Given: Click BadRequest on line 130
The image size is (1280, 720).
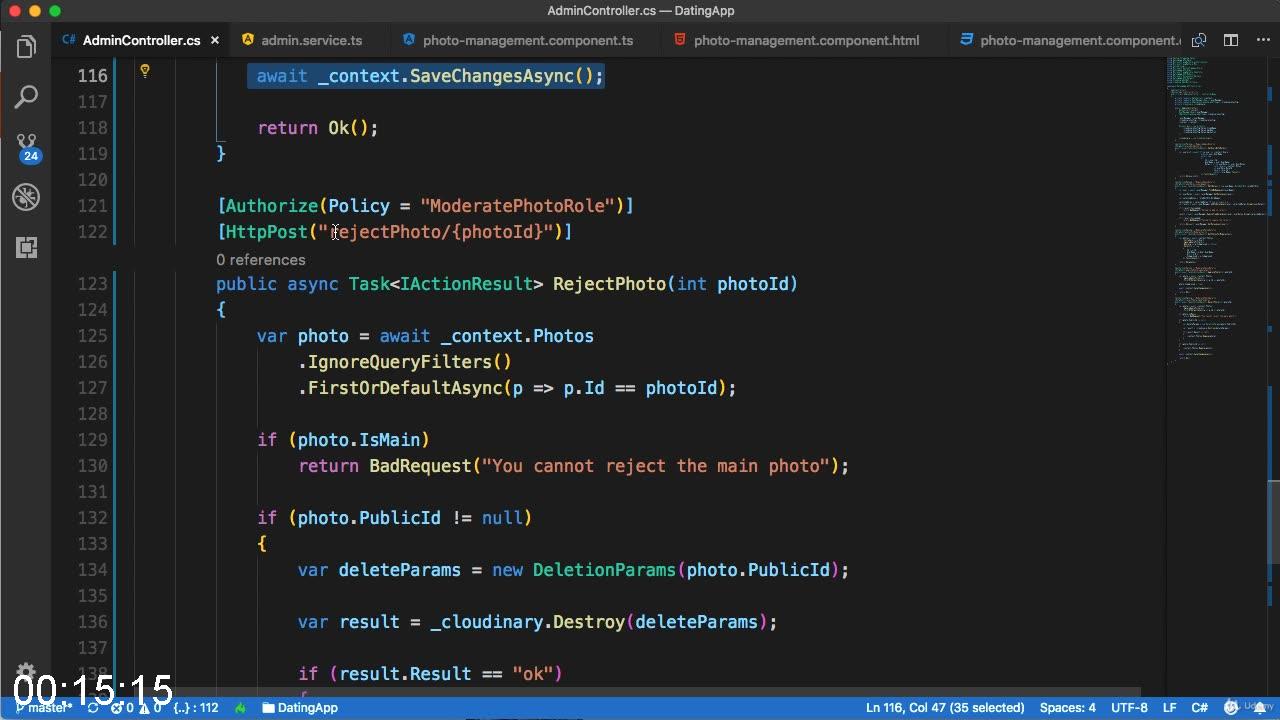Looking at the screenshot, I should click(x=420, y=466).
